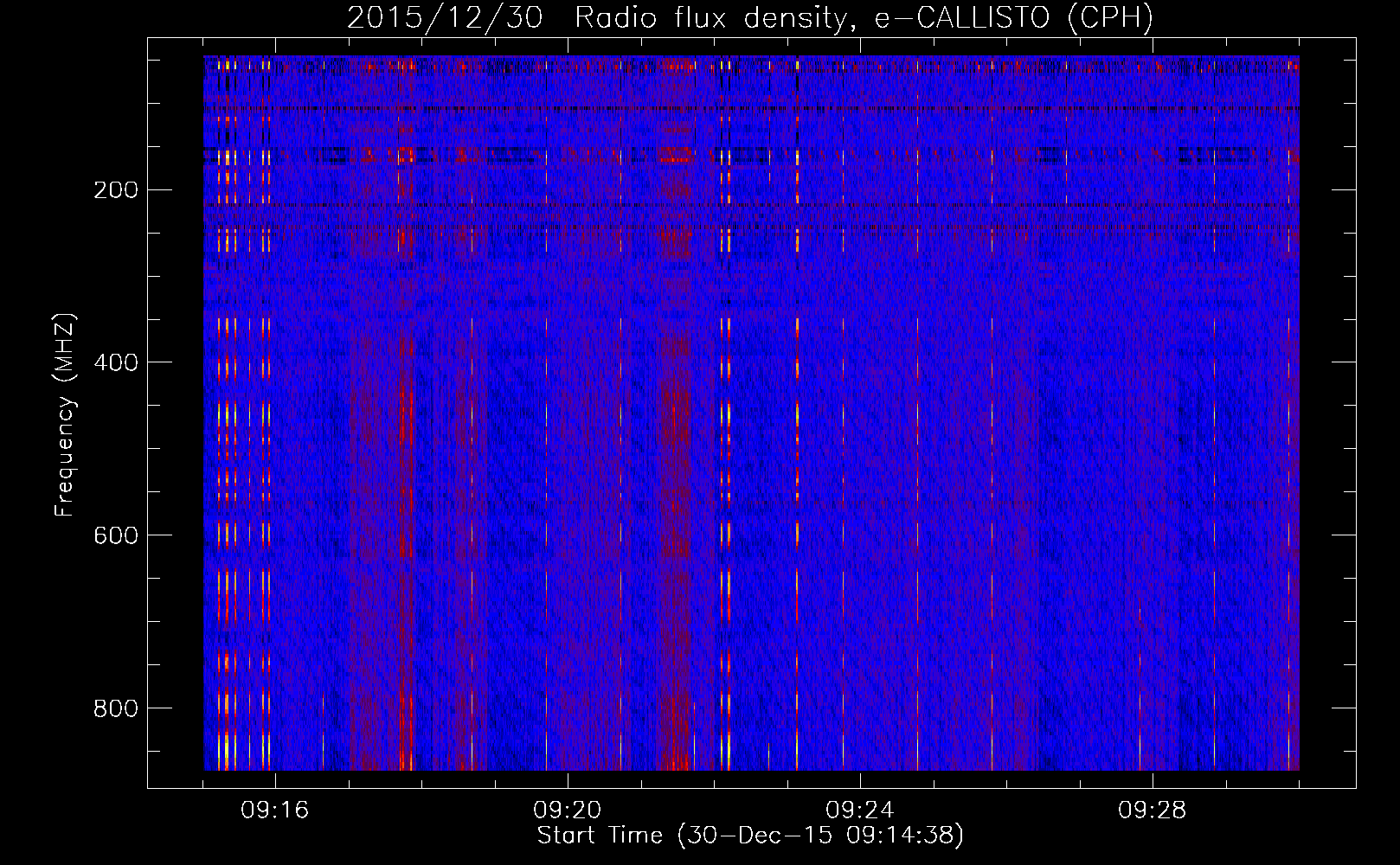Click the '600' frequency tick label

(x=116, y=535)
